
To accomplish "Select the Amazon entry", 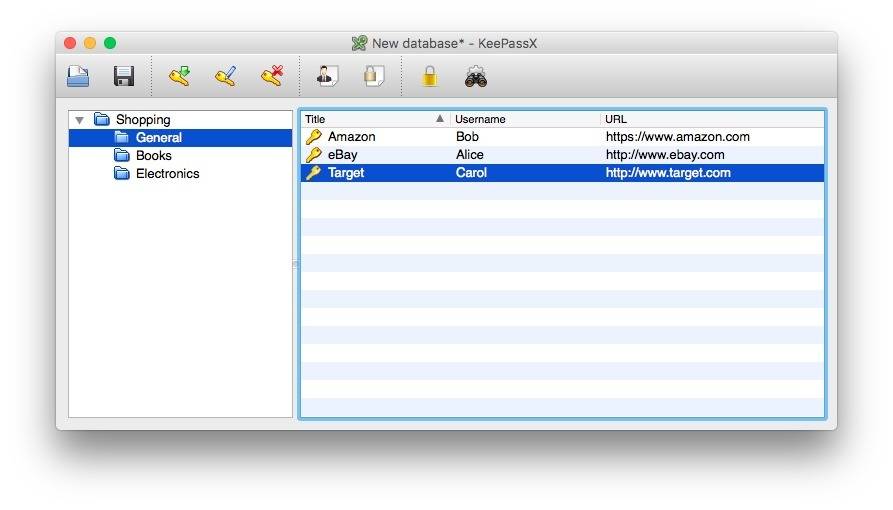I will pos(562,137).
